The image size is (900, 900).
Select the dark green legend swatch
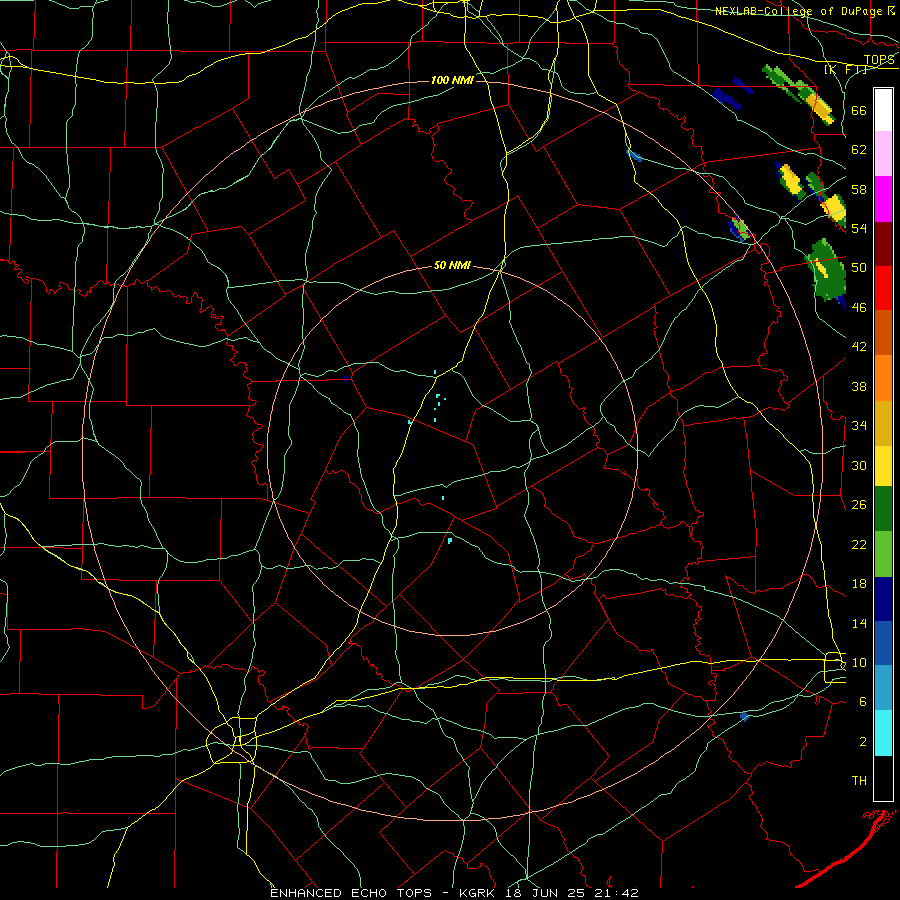point(883,509)
